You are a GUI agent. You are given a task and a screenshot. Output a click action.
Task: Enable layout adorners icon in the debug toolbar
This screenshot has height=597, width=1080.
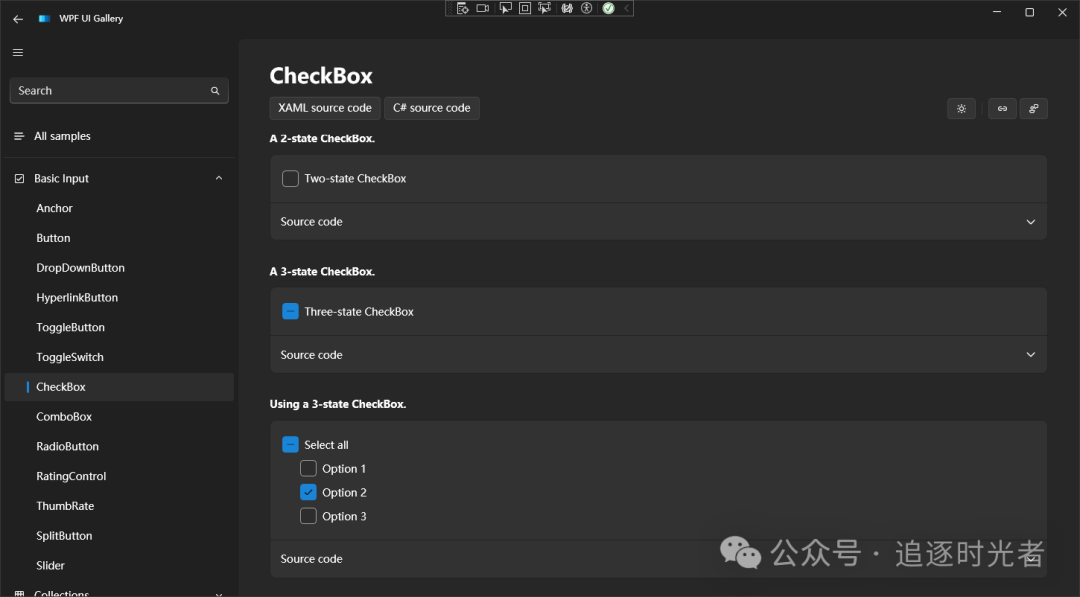[x=524, y=8]
